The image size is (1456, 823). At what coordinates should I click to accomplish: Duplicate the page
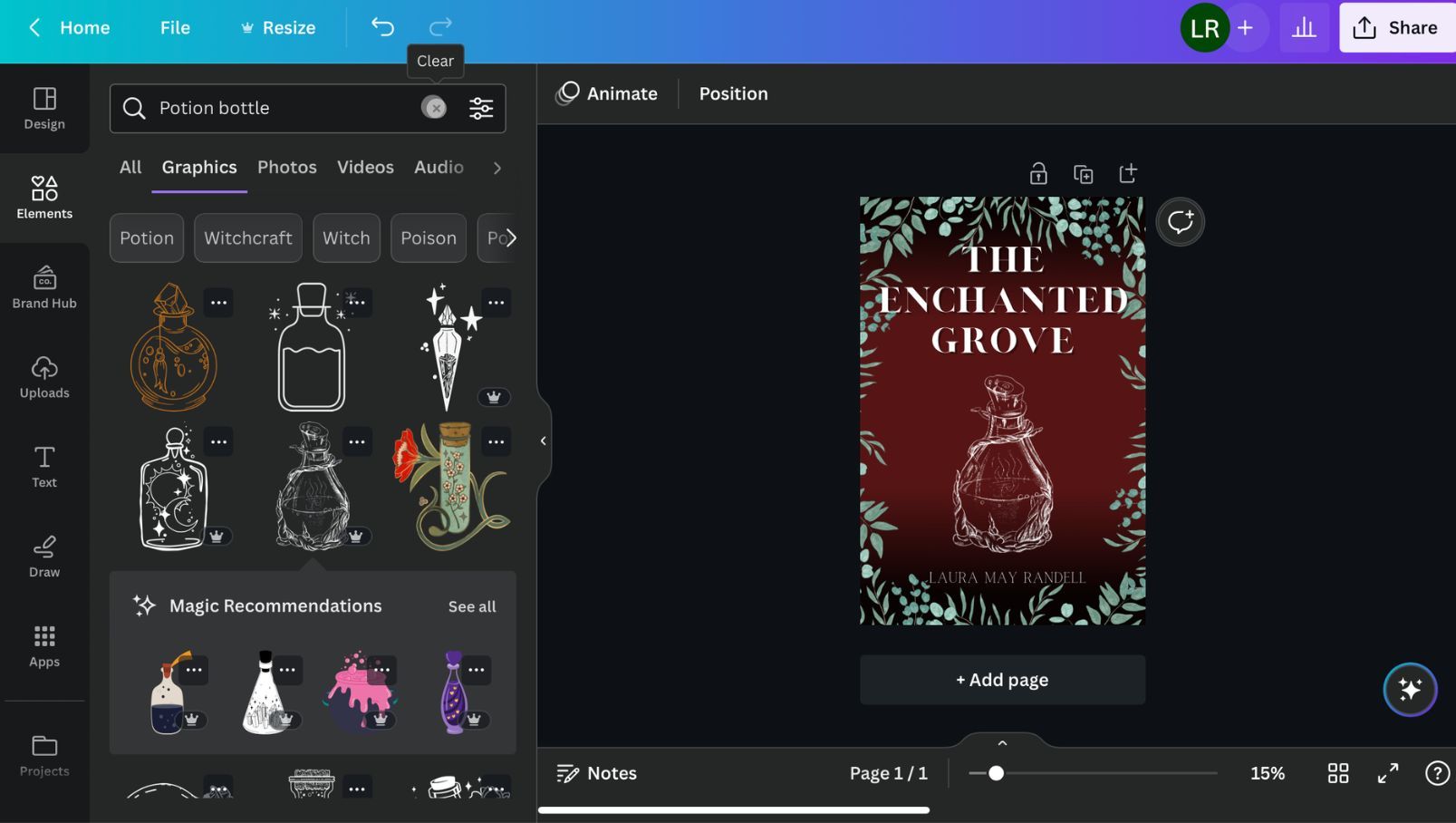point(1083,173)
